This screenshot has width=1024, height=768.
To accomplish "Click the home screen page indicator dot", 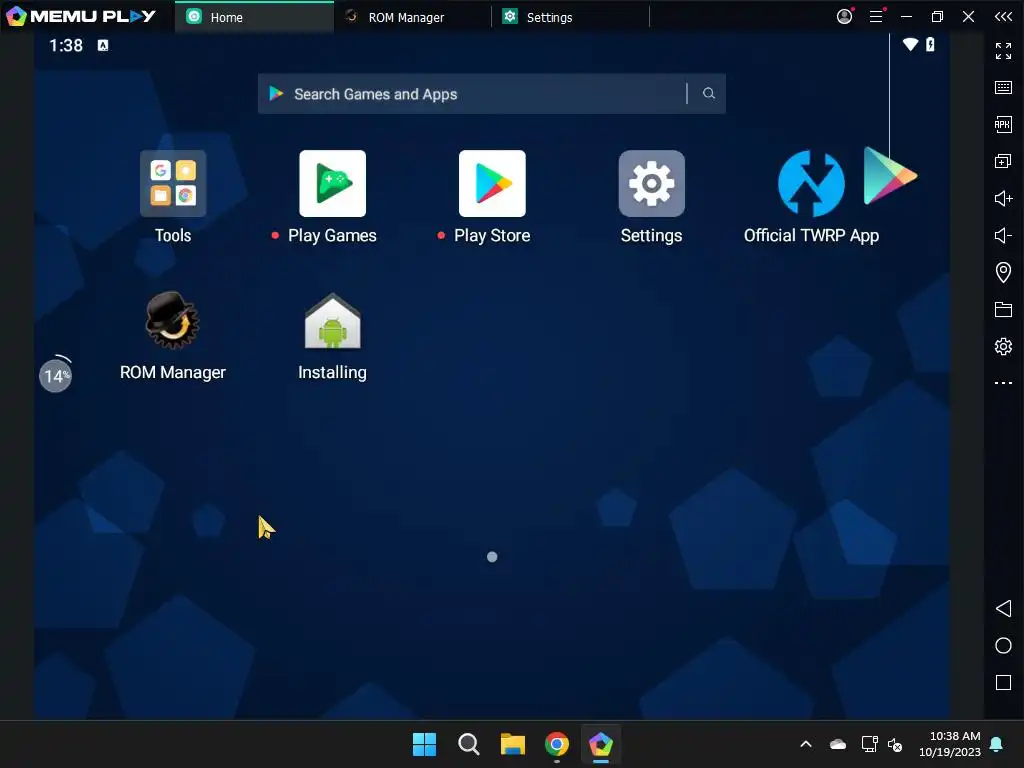I will (x=492, y=556).
